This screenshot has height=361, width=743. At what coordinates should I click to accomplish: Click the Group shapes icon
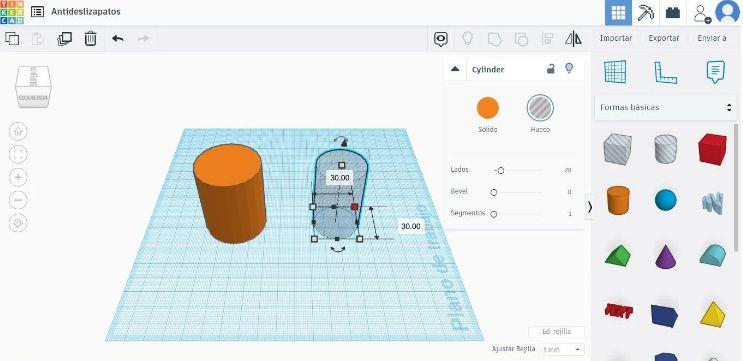click(494, 39)
